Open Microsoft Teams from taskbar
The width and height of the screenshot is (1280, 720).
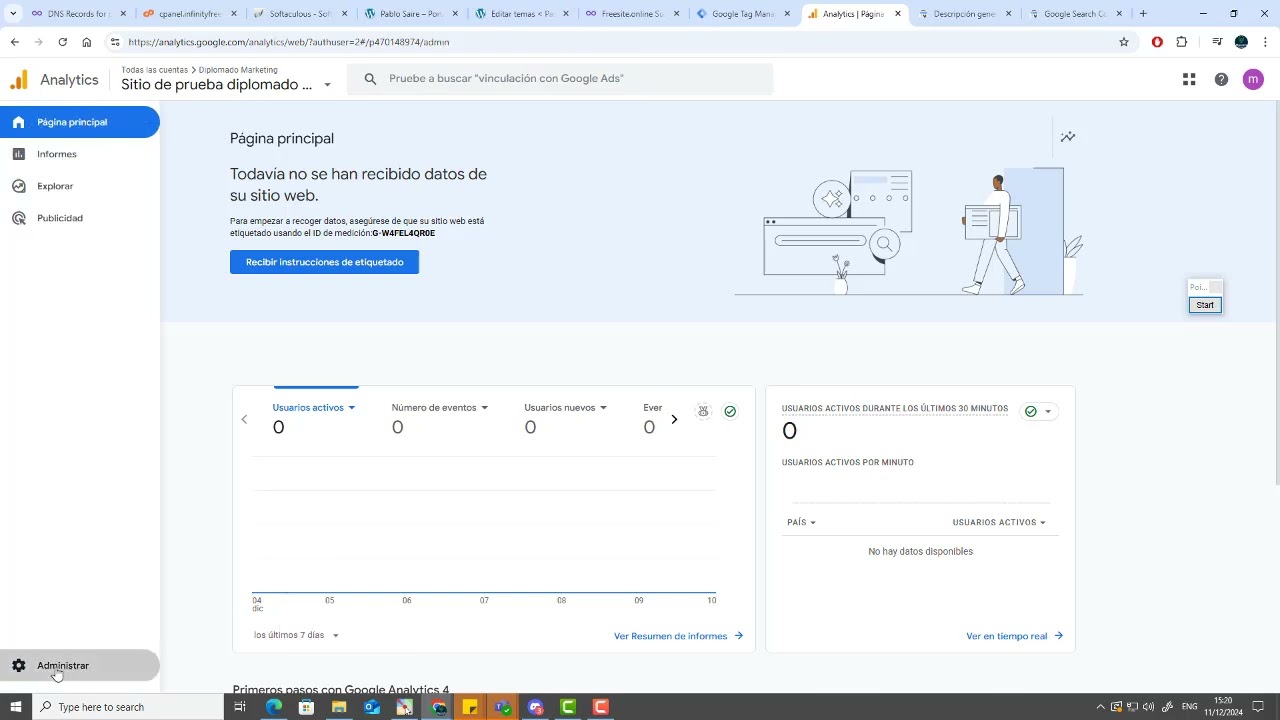pyautogui.click(x=503, y=707)
